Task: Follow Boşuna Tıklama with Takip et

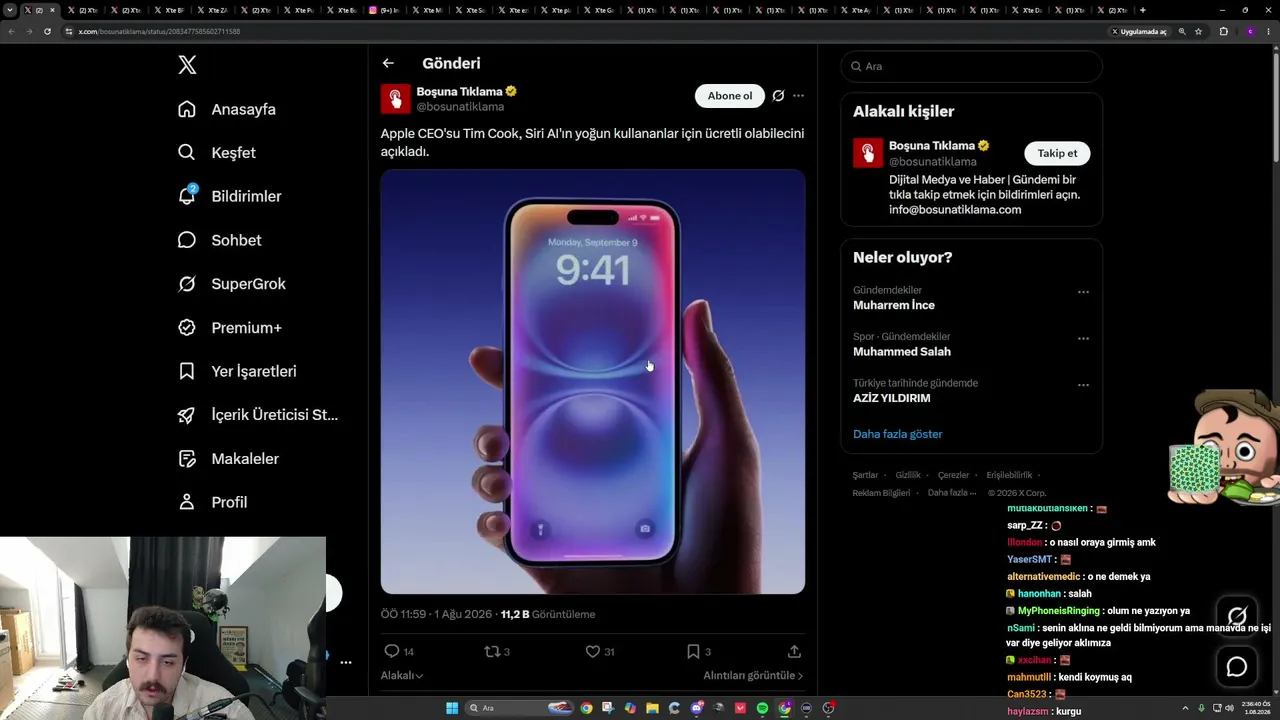Action: pos(1057,153)
